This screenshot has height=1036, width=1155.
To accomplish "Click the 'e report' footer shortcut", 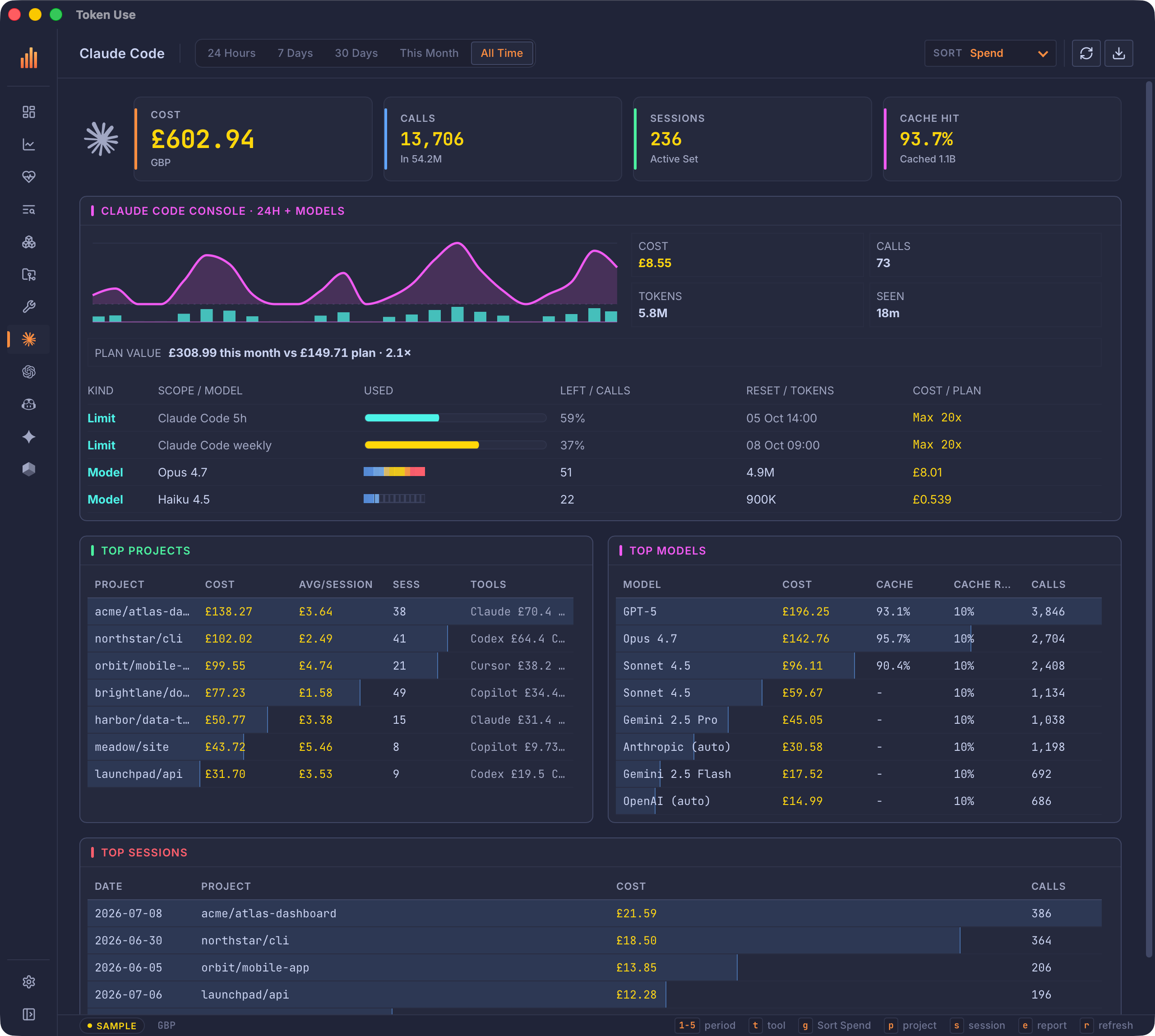I will click(x=1043, y=1025).
